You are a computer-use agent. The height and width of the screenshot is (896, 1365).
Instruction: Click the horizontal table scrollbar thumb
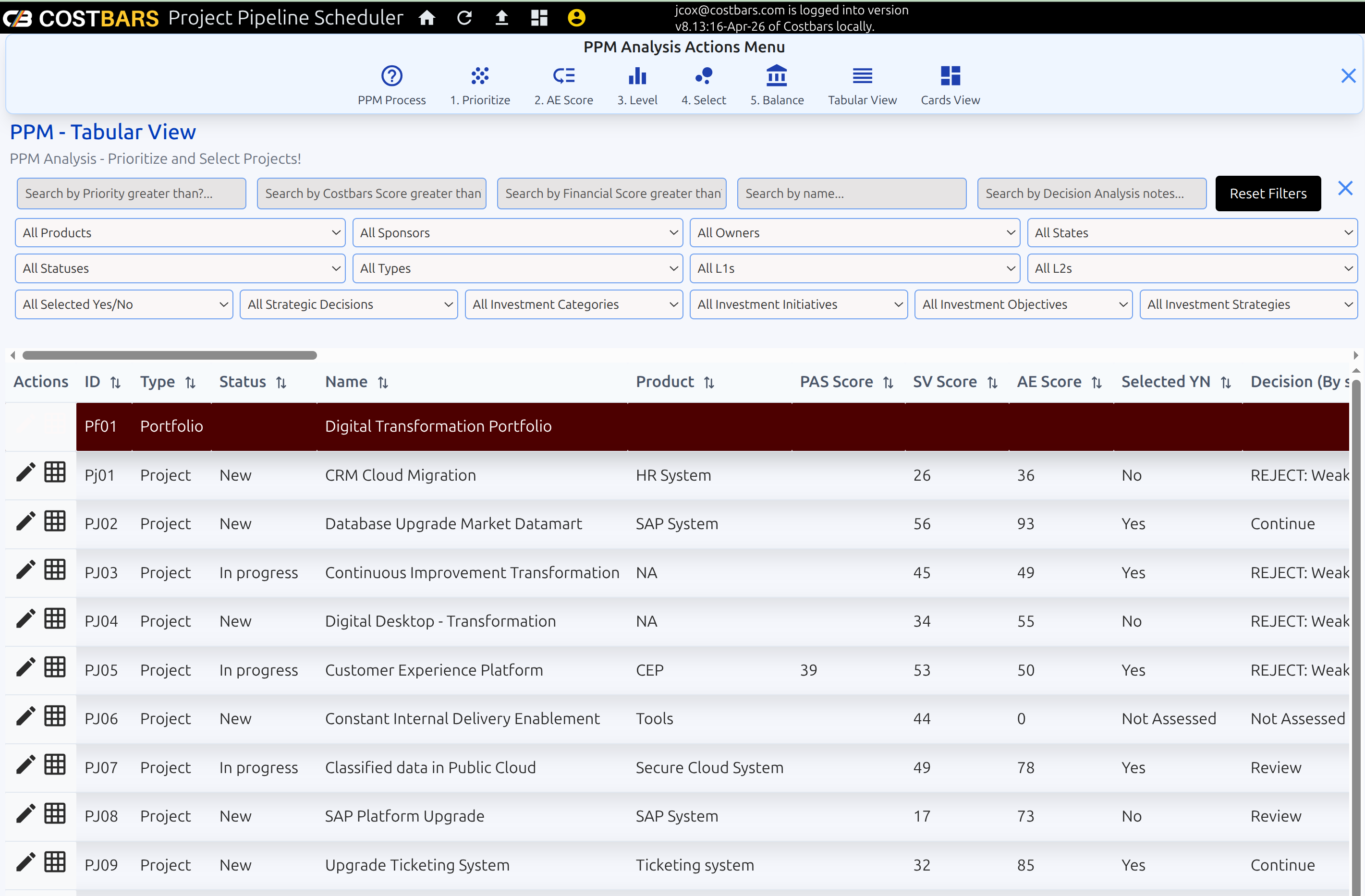pyautogui.click(x=169, y=355)
